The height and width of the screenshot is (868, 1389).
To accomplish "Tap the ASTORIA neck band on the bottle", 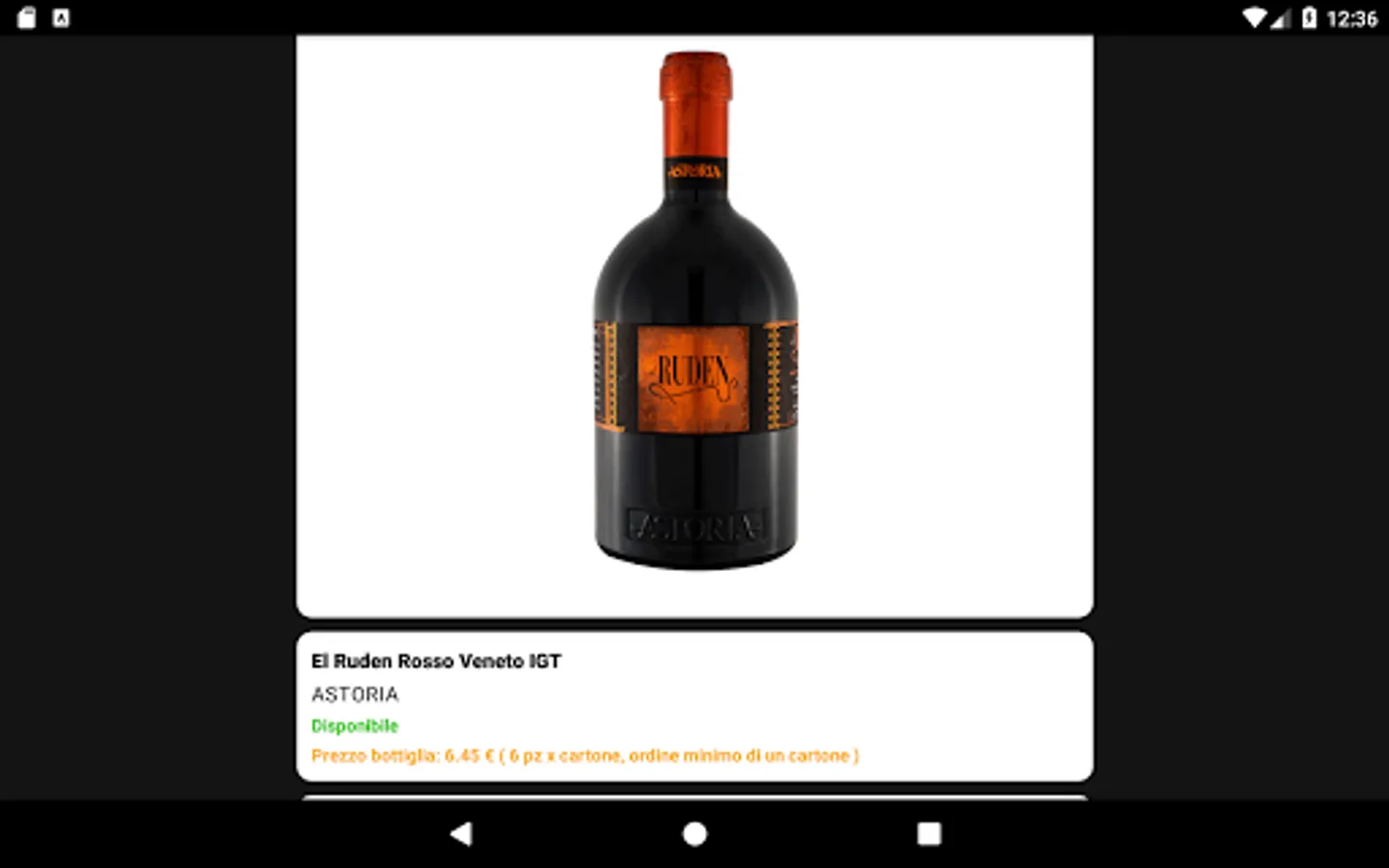I will [695, 172].
